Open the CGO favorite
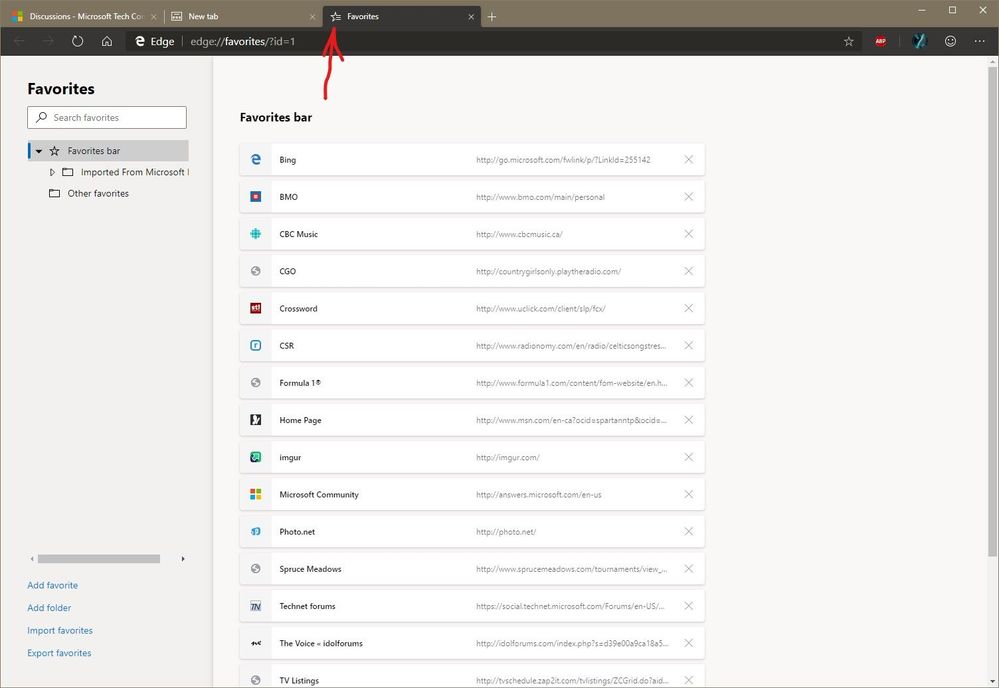The width and height of the screenshot is (999, 688). (472, 271)
